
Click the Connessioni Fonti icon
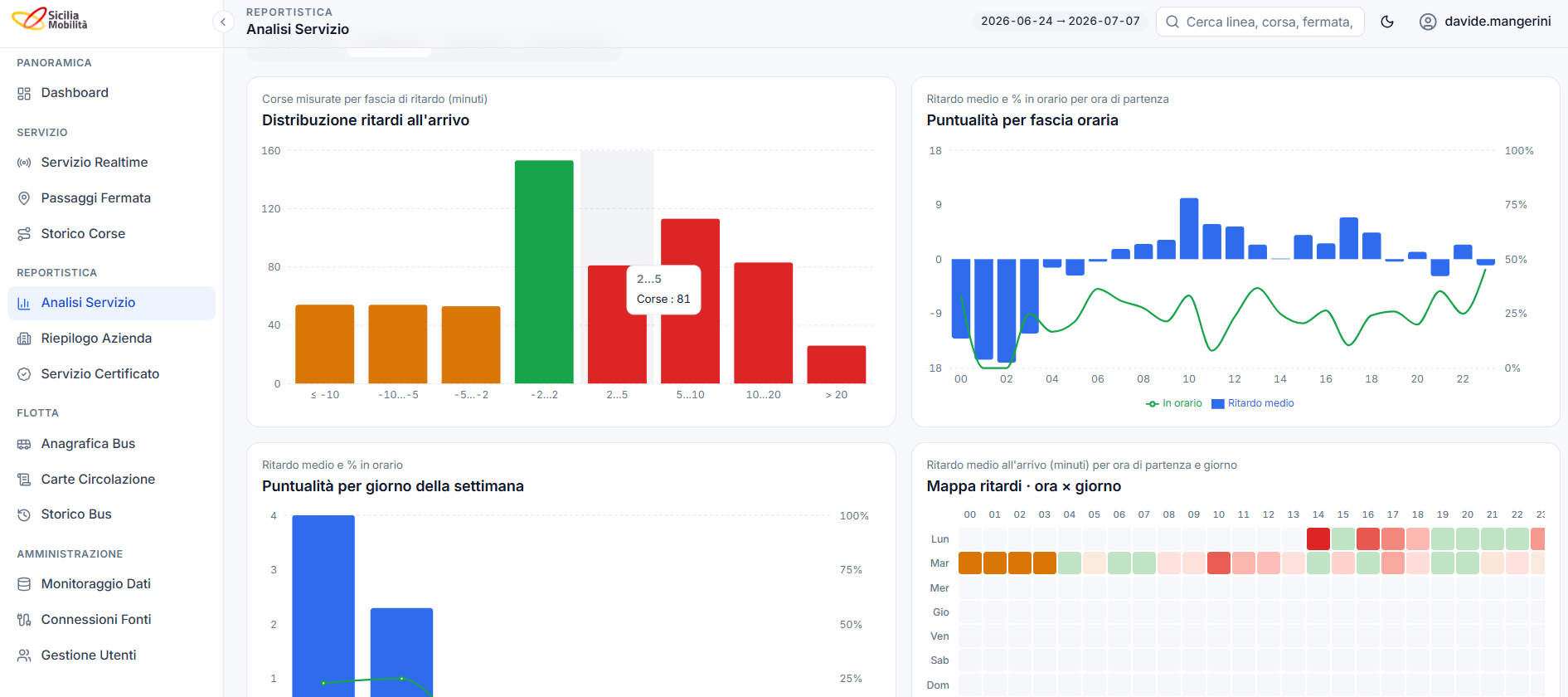click(x=24, y=620)
